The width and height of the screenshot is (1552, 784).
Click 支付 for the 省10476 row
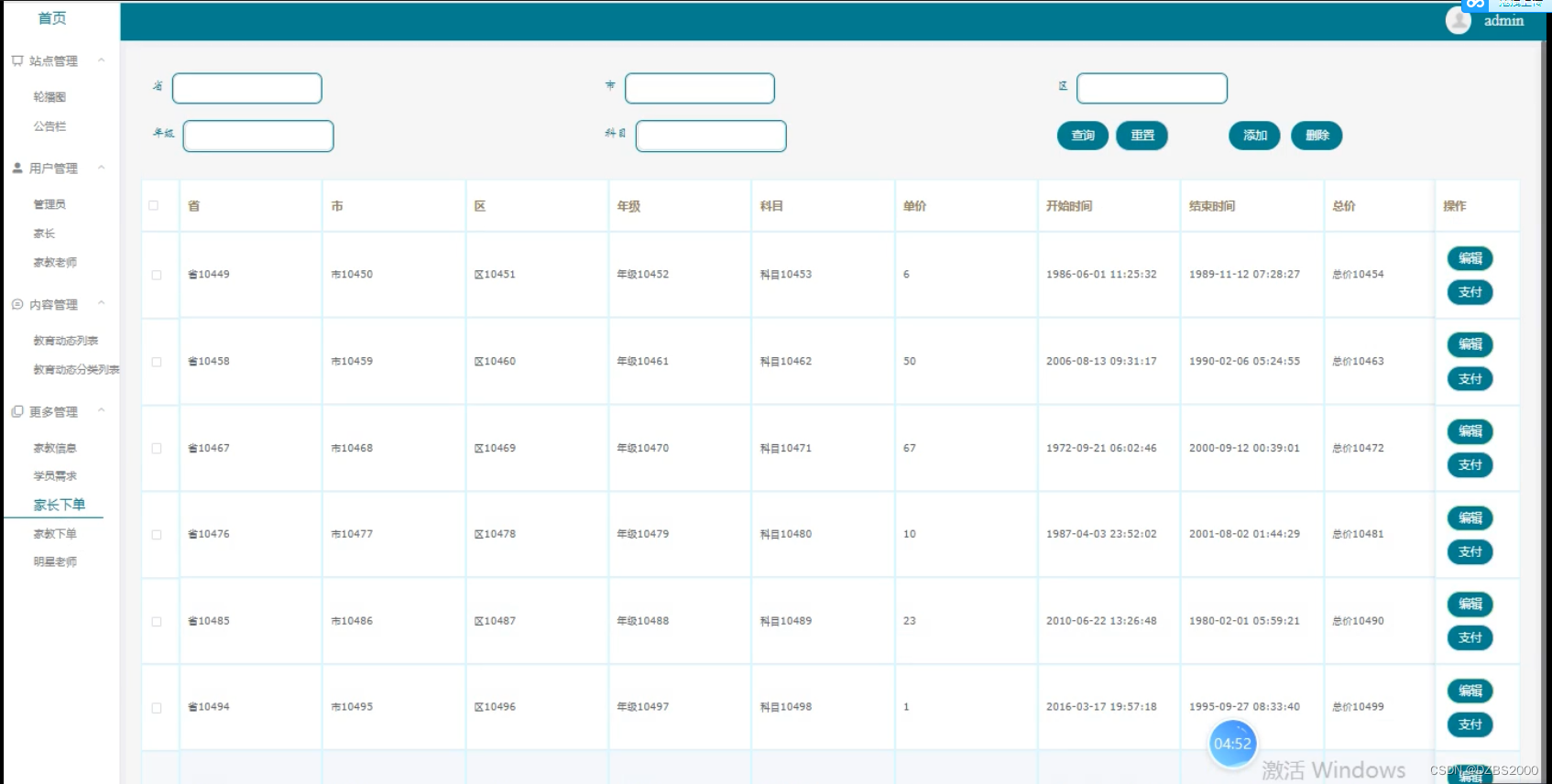(x=1470, y=552)
